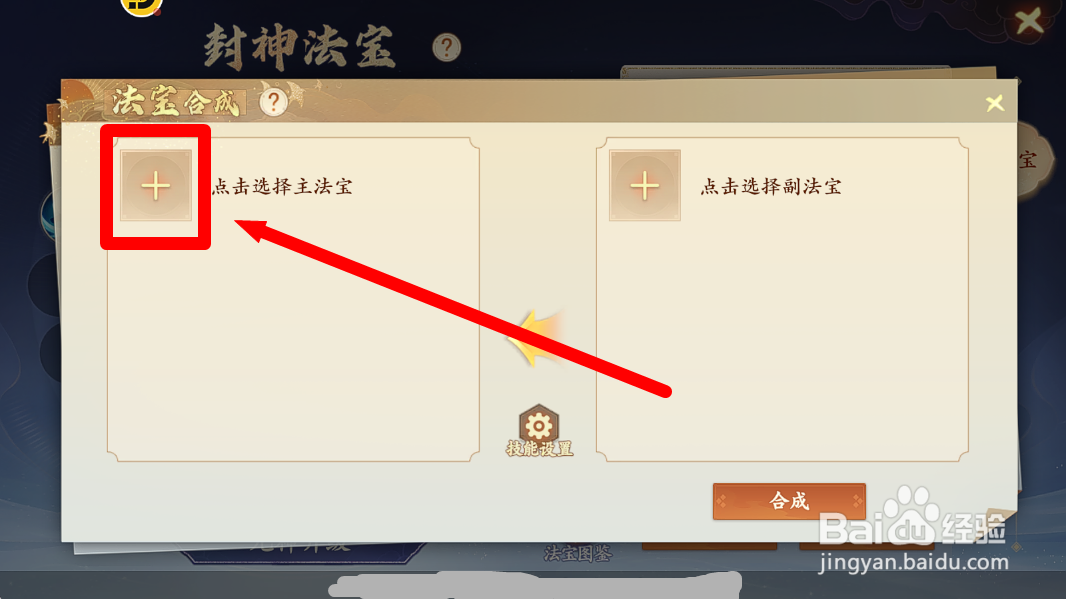Click the empty area of main treasure panel

point(293,340)
